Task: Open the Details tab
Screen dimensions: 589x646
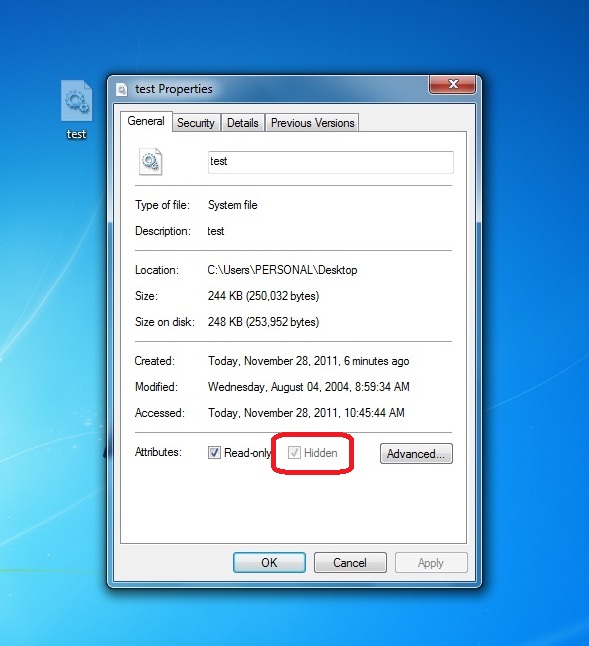Action: (243, 123)
